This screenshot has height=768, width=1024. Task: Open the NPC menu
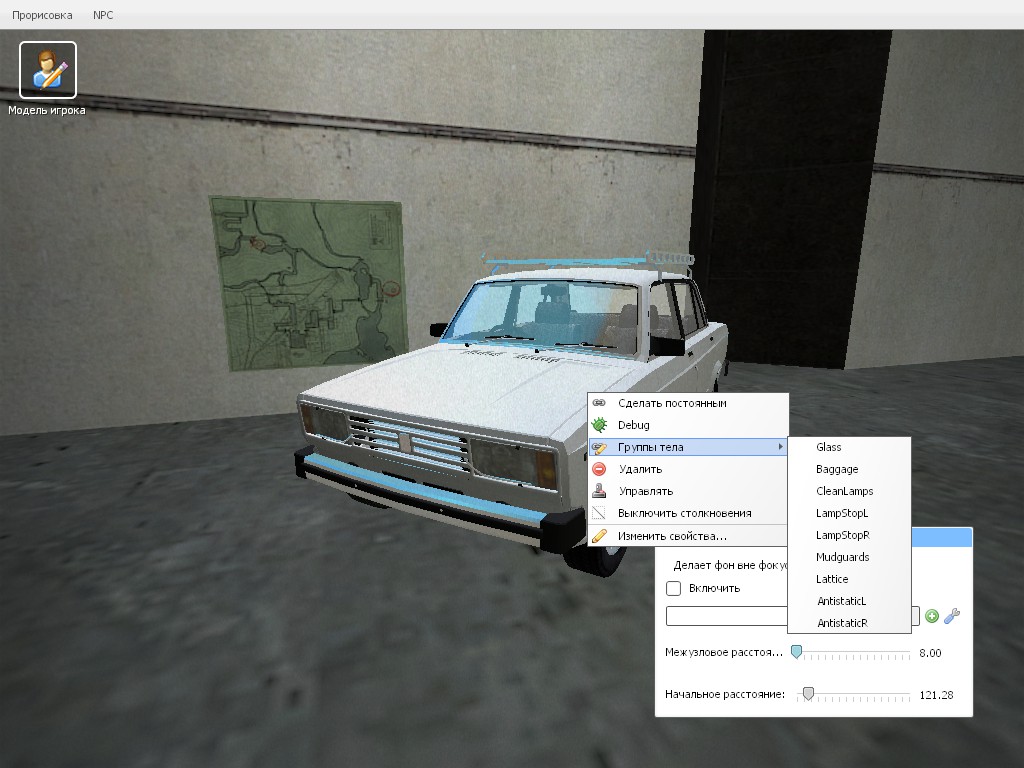point(103,15)
